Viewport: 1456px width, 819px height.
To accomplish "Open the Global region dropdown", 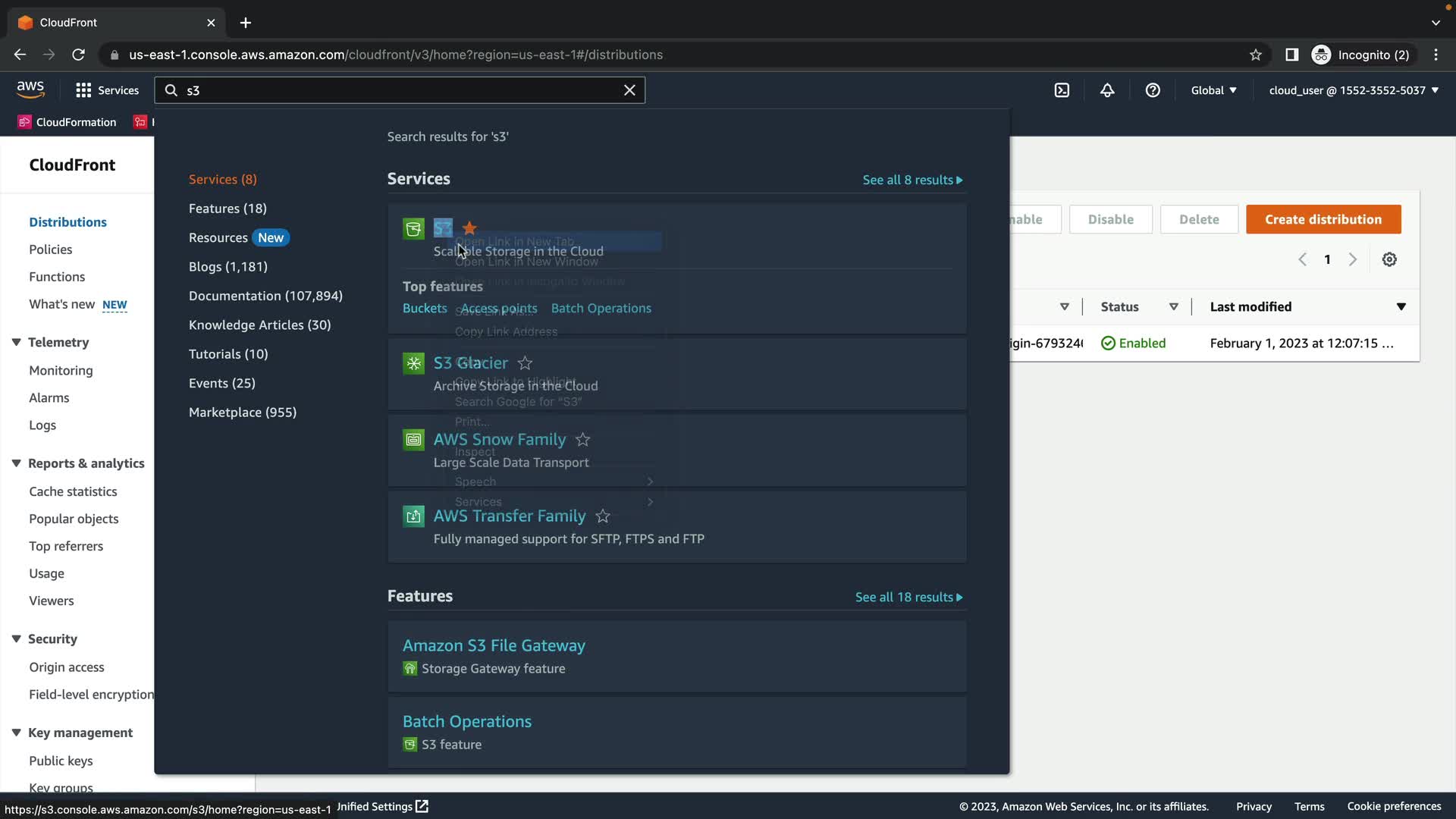I will [1213, 90].
